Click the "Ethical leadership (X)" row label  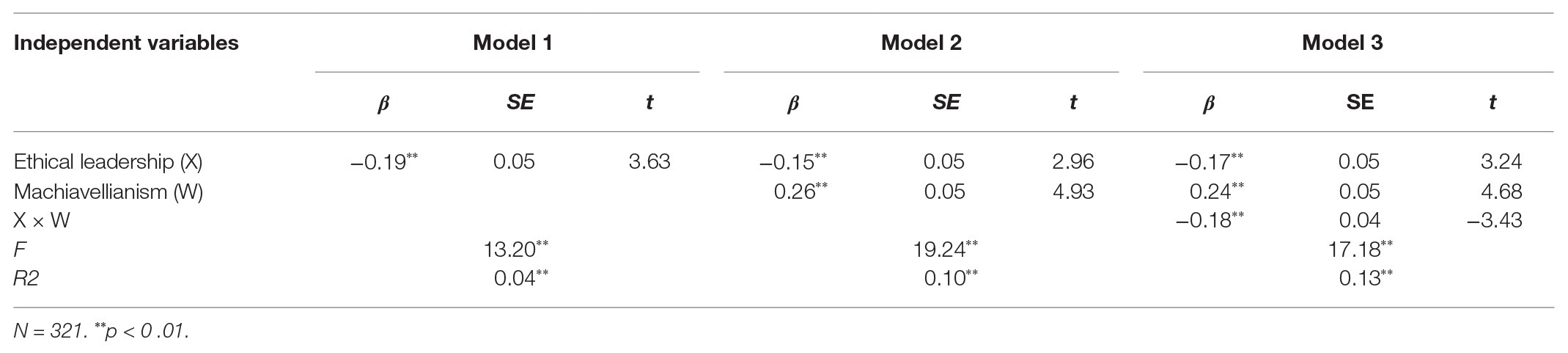tap(108, 161)
